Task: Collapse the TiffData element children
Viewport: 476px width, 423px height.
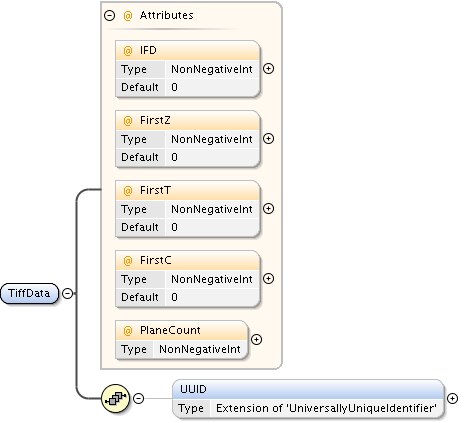Action: pyautogui.click(x=68, y=293)
